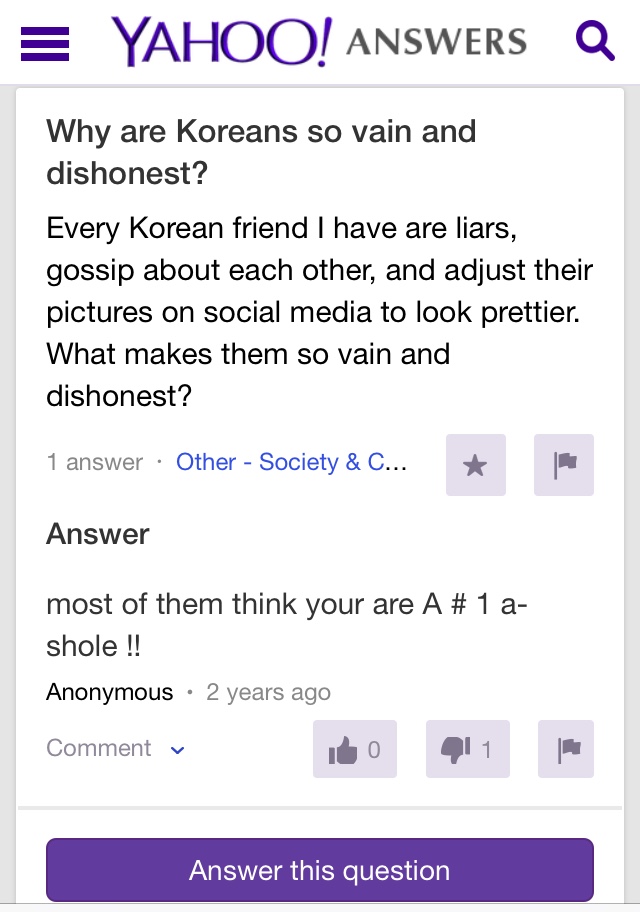Give the answer a thumbs up

[x=355, y=749]
